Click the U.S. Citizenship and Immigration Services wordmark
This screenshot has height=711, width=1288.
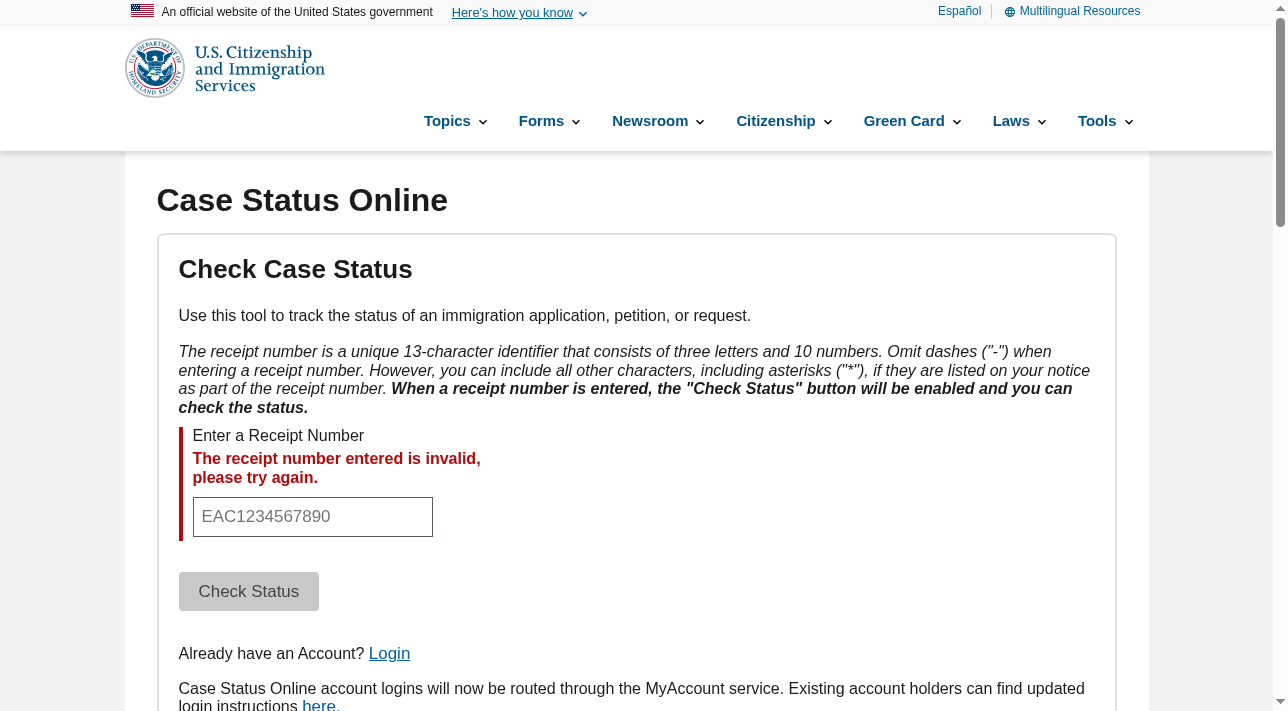260,69
